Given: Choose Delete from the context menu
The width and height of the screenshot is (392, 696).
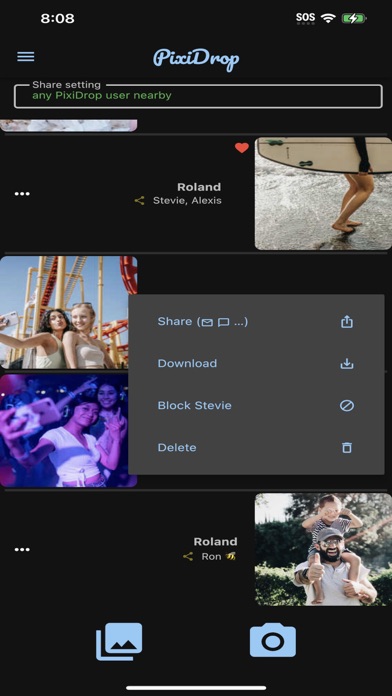Looking at the screenshot, I should pos(256,447).
